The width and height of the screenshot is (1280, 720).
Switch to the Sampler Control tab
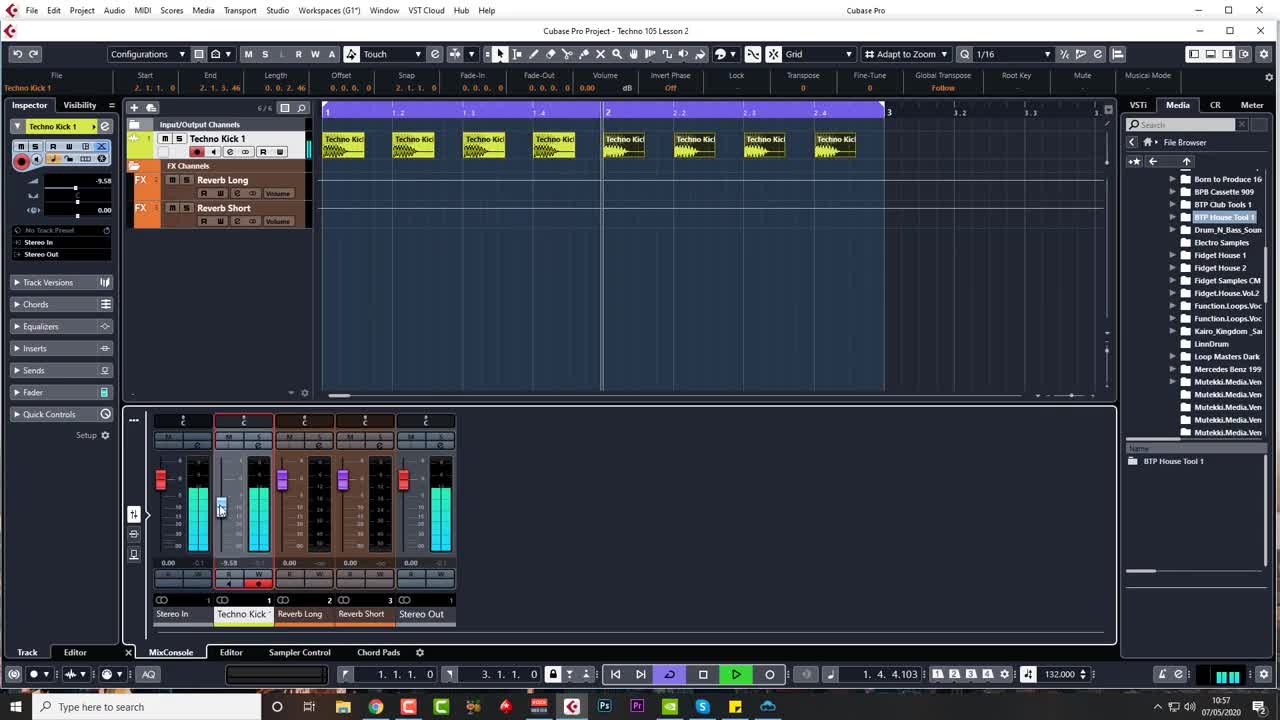(x=299, y=652)
